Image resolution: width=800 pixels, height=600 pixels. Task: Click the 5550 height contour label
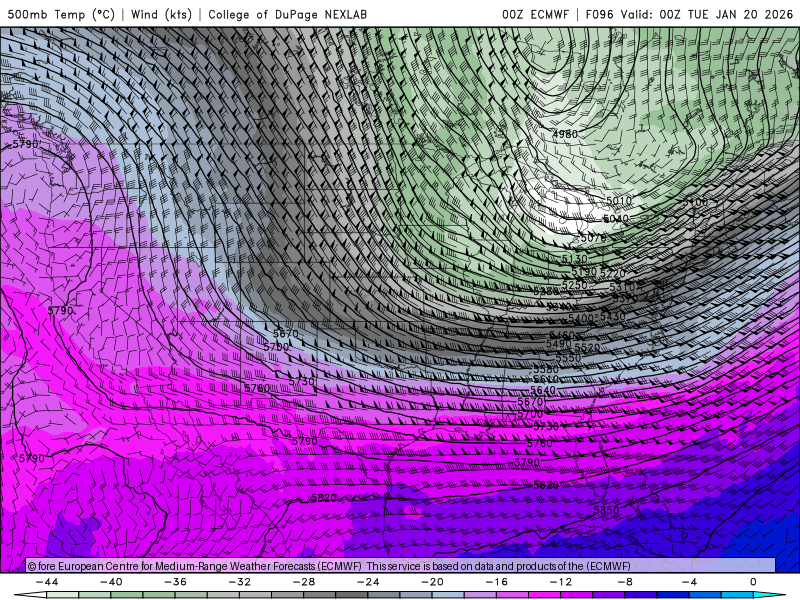568,358
